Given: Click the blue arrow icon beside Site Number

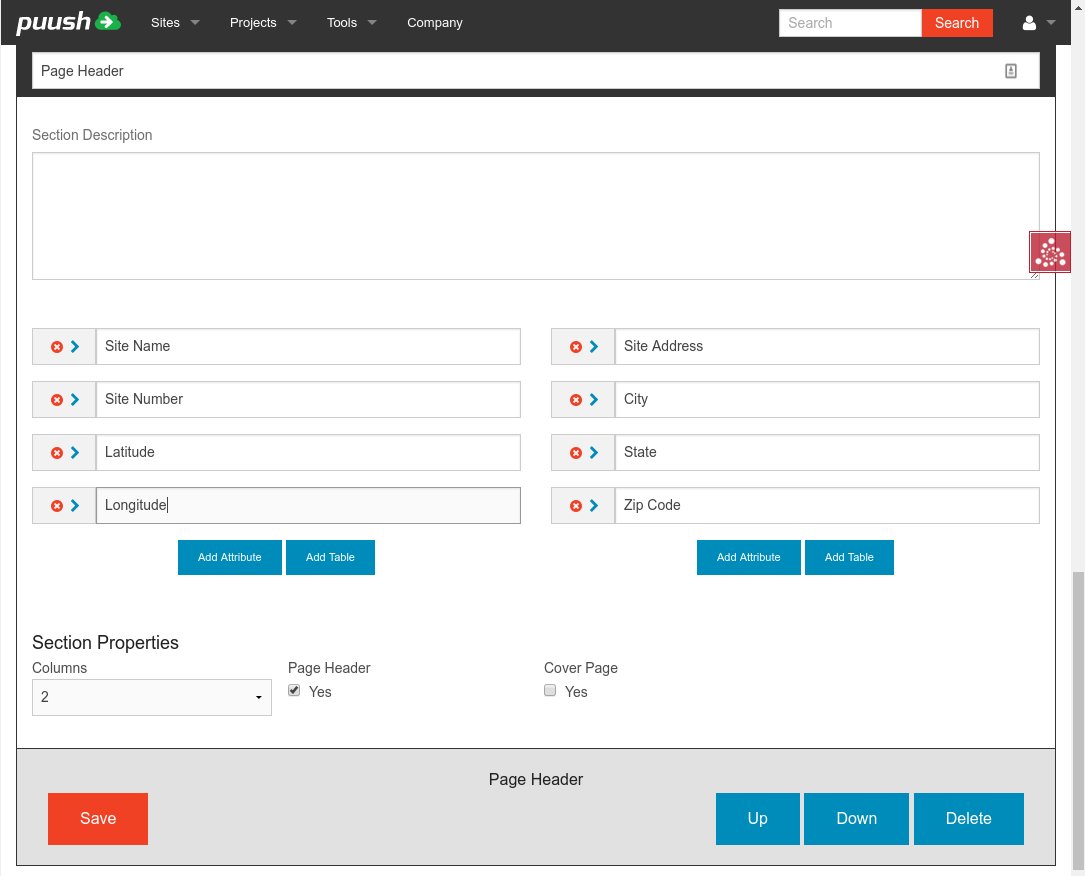Looking at the screenshot, I should coord(75,400).
